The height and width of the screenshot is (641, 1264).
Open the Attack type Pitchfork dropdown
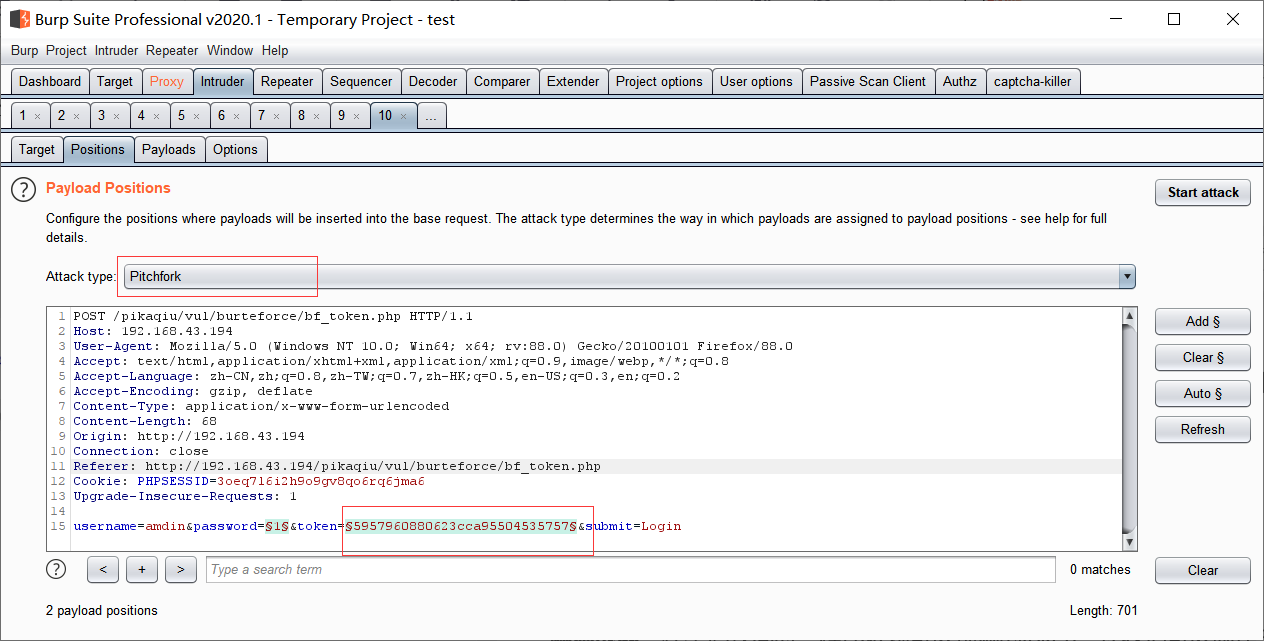pyautogui.click(x=629, y=276)
